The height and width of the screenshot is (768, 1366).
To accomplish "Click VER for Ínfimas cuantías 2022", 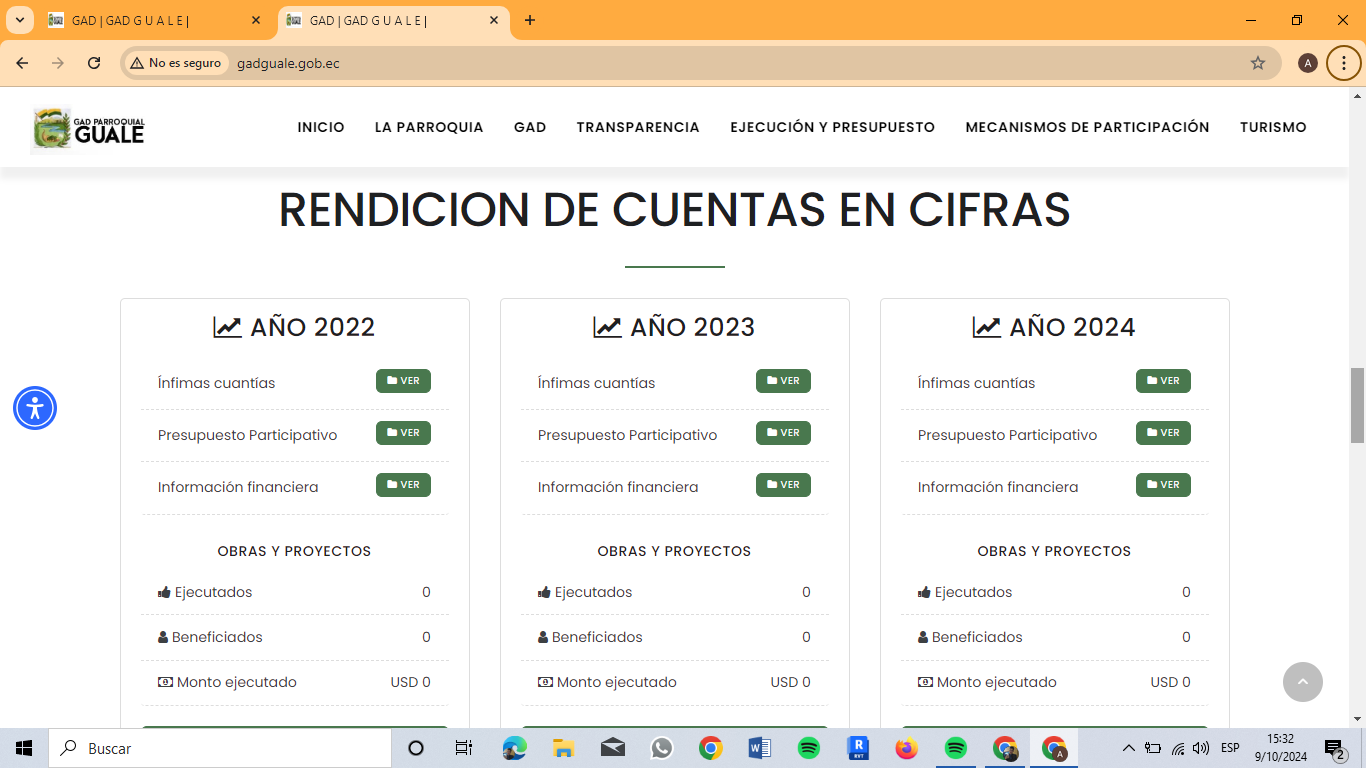I will point(403,381).
